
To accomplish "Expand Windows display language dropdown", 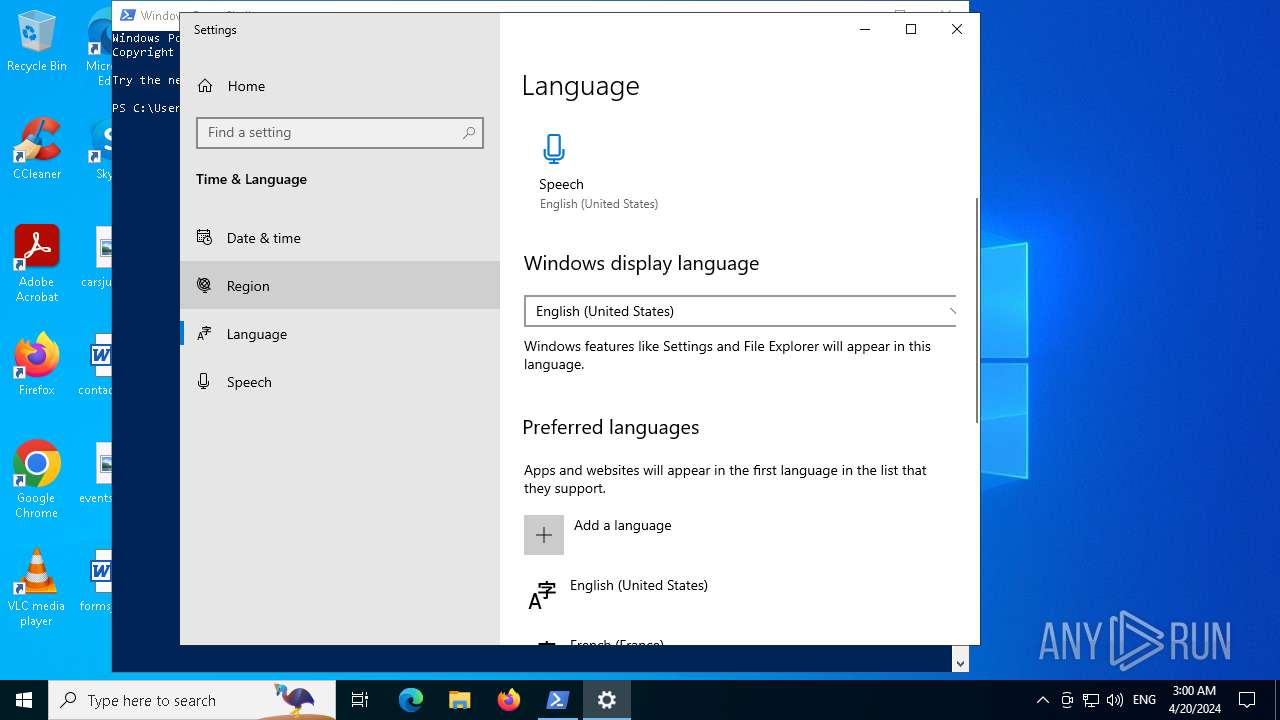I will 740,311.
